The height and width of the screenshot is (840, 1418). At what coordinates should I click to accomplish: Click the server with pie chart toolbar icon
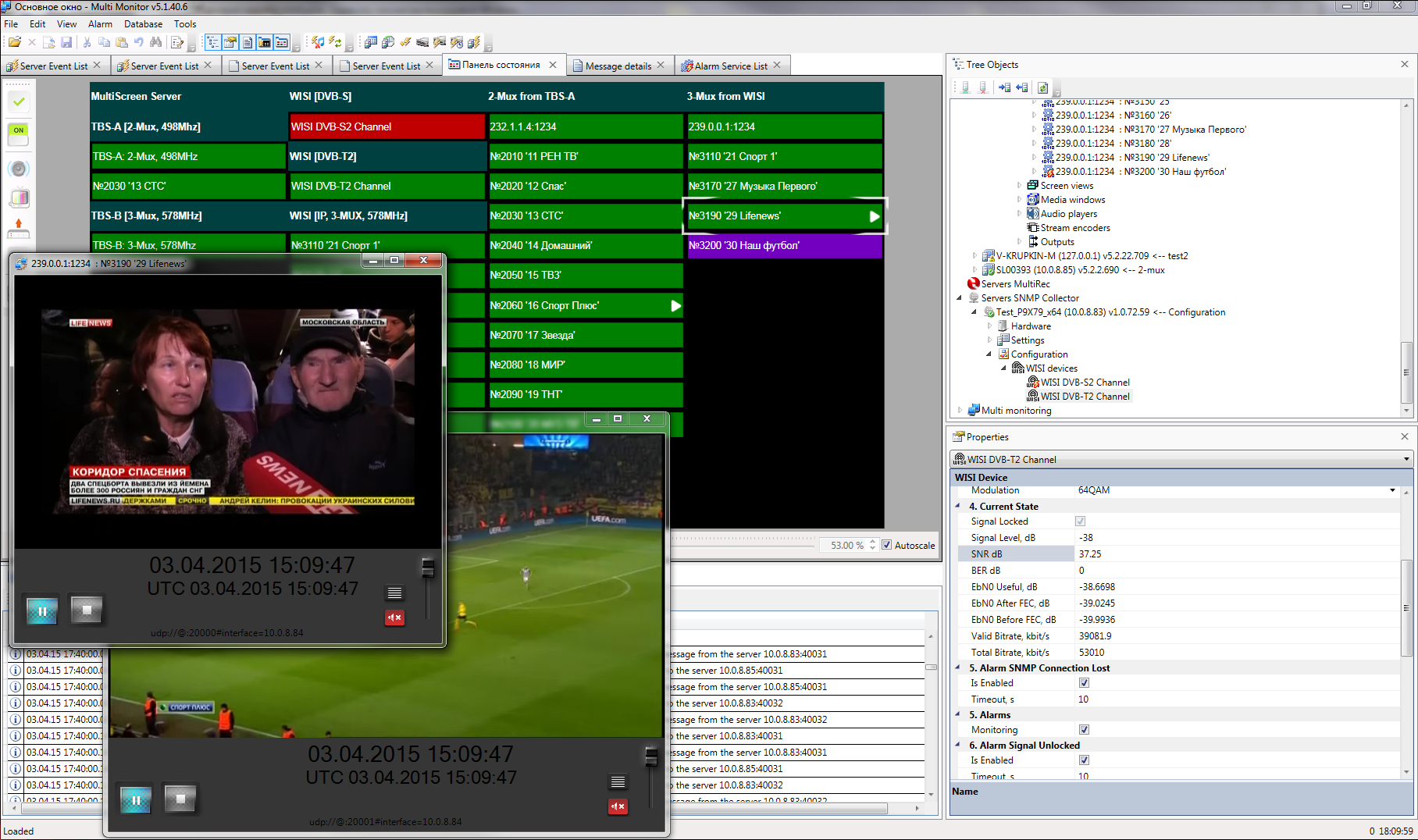tap(388, 42)
